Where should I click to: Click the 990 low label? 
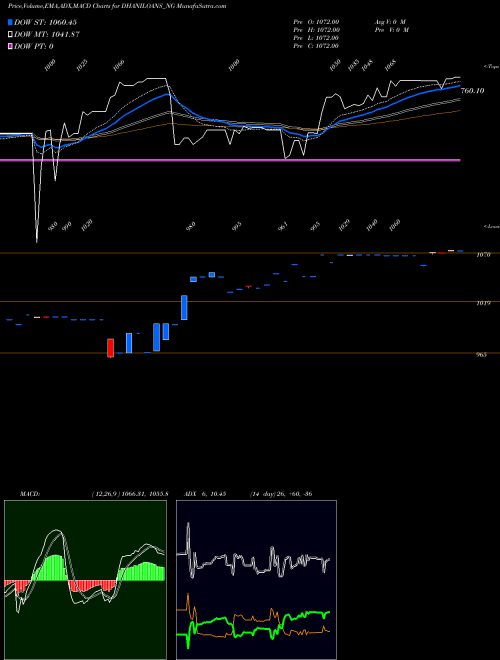(x=66, y=226)
